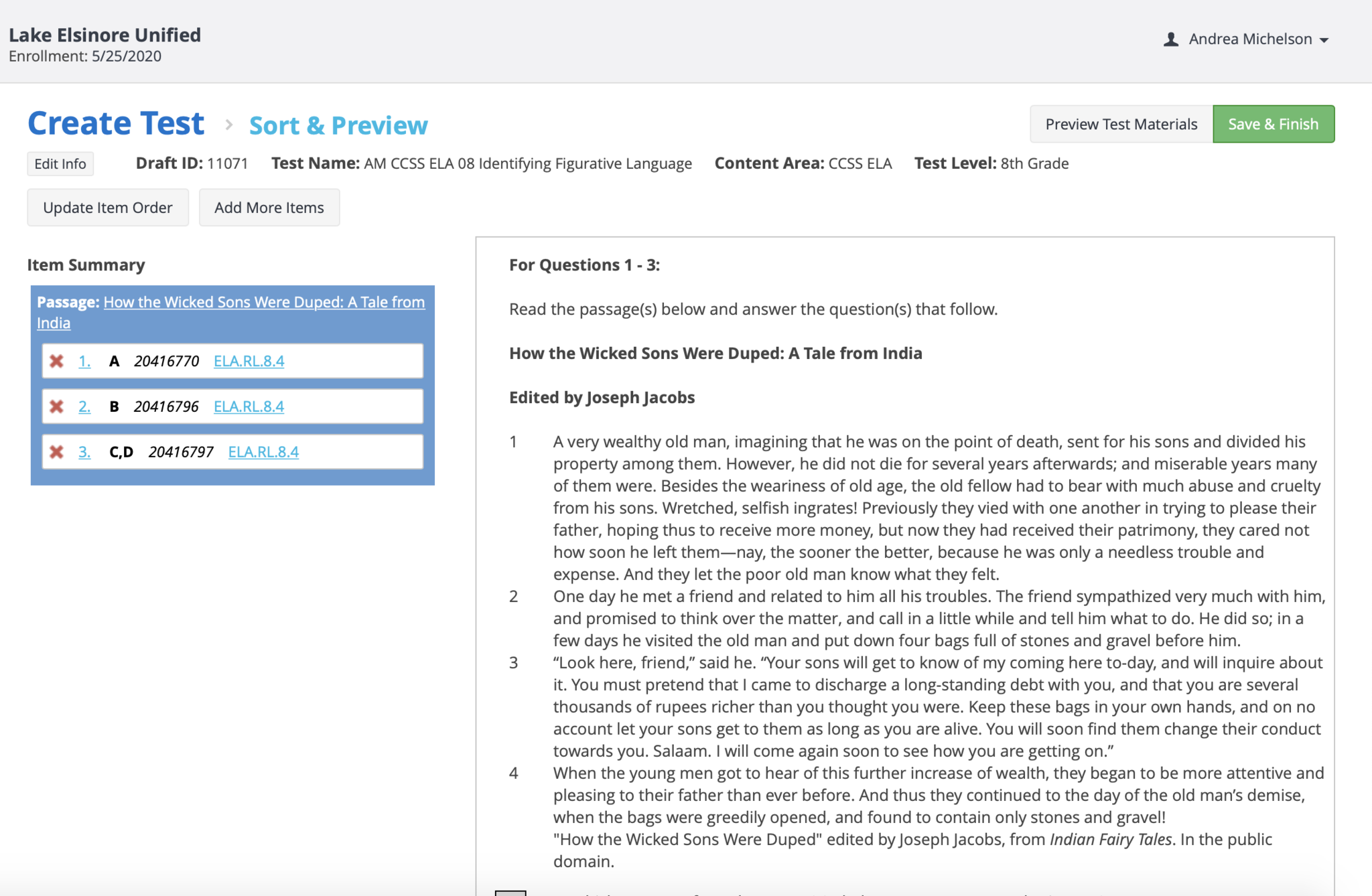Open ELA.RL.8.4 standard for item 20416797
This screenshot has height=896, width=1372.
[x=263, y=452]
